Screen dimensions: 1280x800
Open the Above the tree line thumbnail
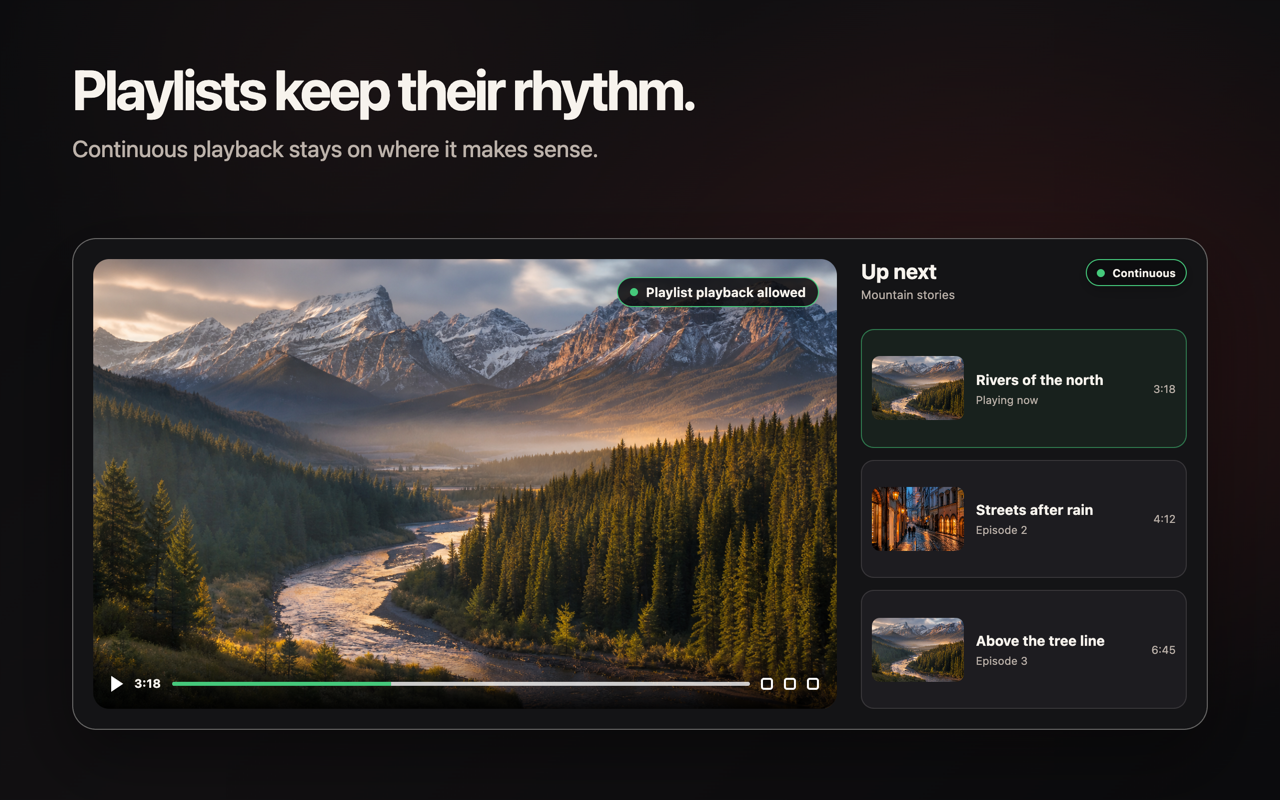(917, 649)
